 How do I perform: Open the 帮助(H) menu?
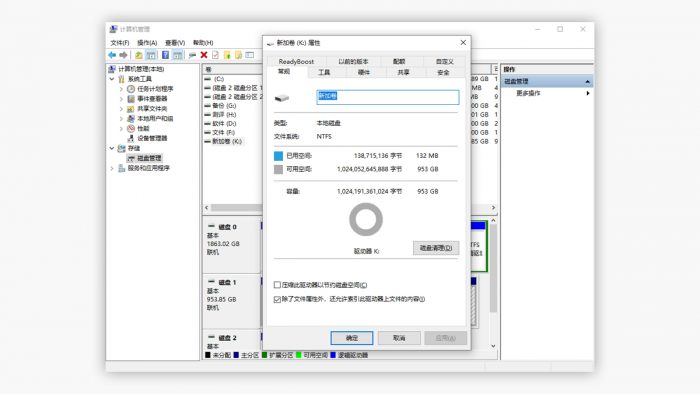(x=203, y=43)
